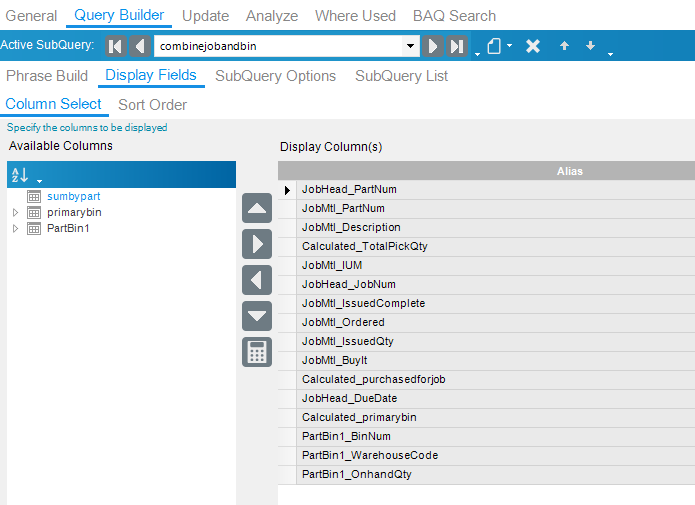Select JobMtl_Description row
Viewport: 695px width, 505px height.
pos(496,228)
